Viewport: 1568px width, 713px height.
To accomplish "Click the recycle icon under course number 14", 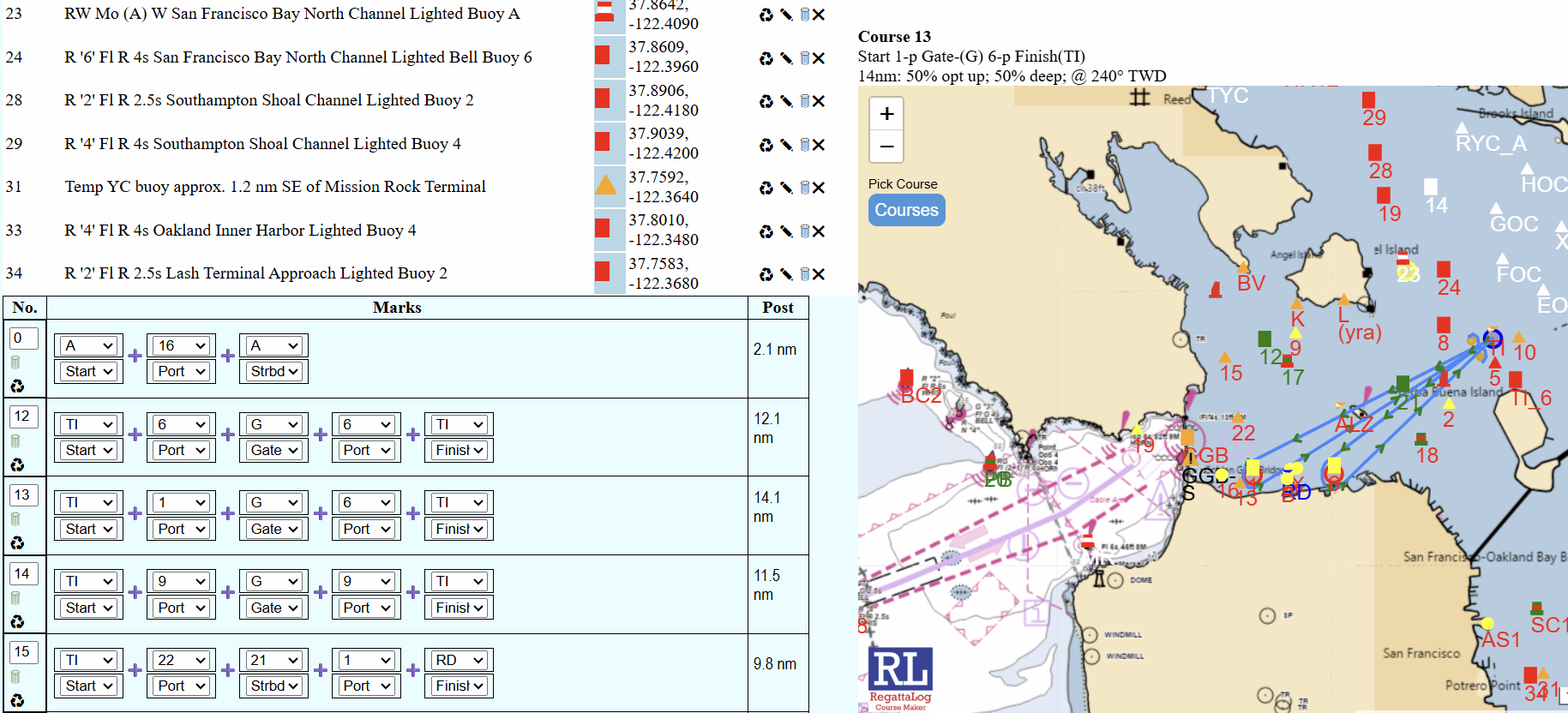I will pyautogui.click(x=17, y=622).
